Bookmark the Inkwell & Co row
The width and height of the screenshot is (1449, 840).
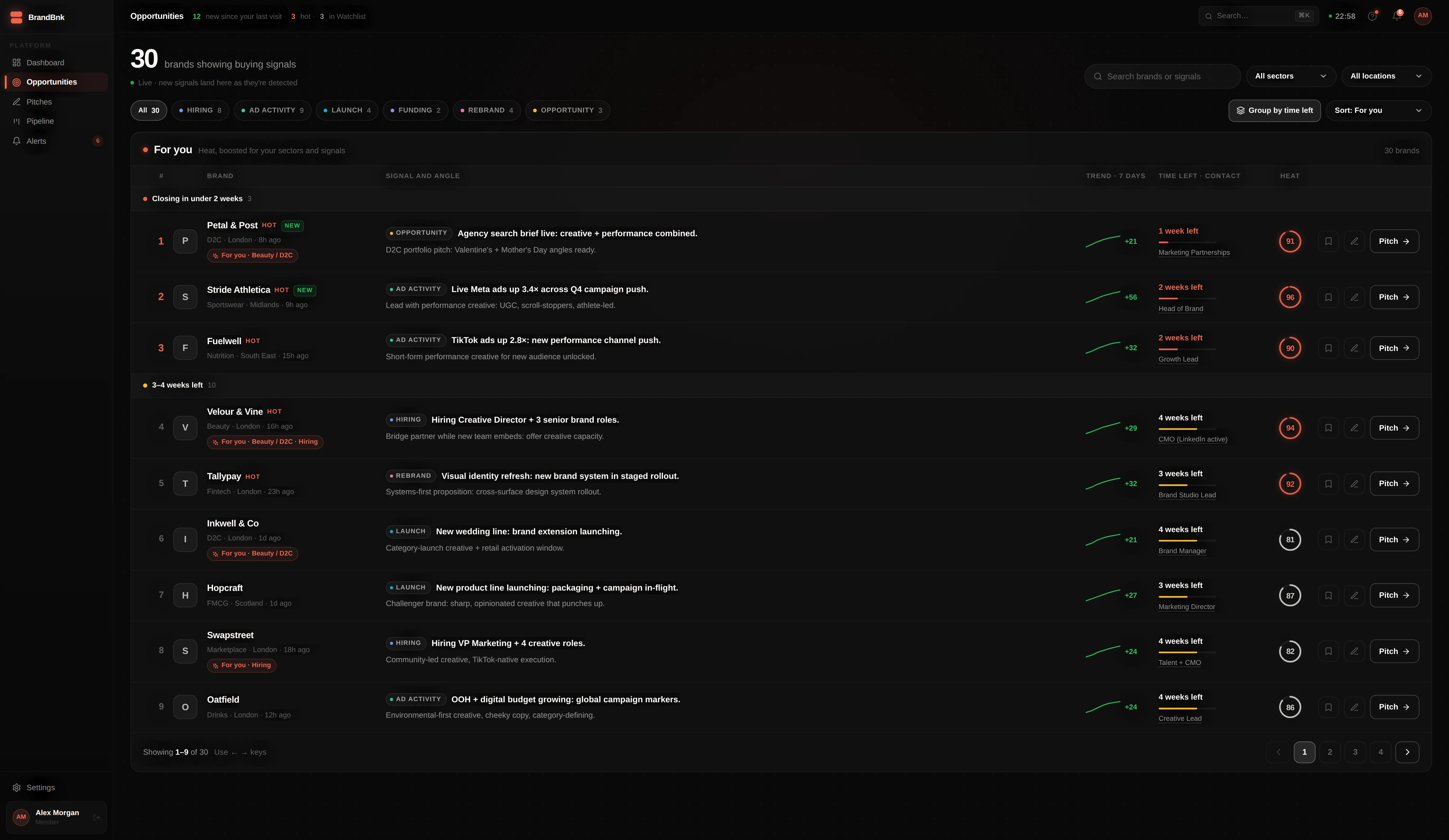click(1328, 540)
